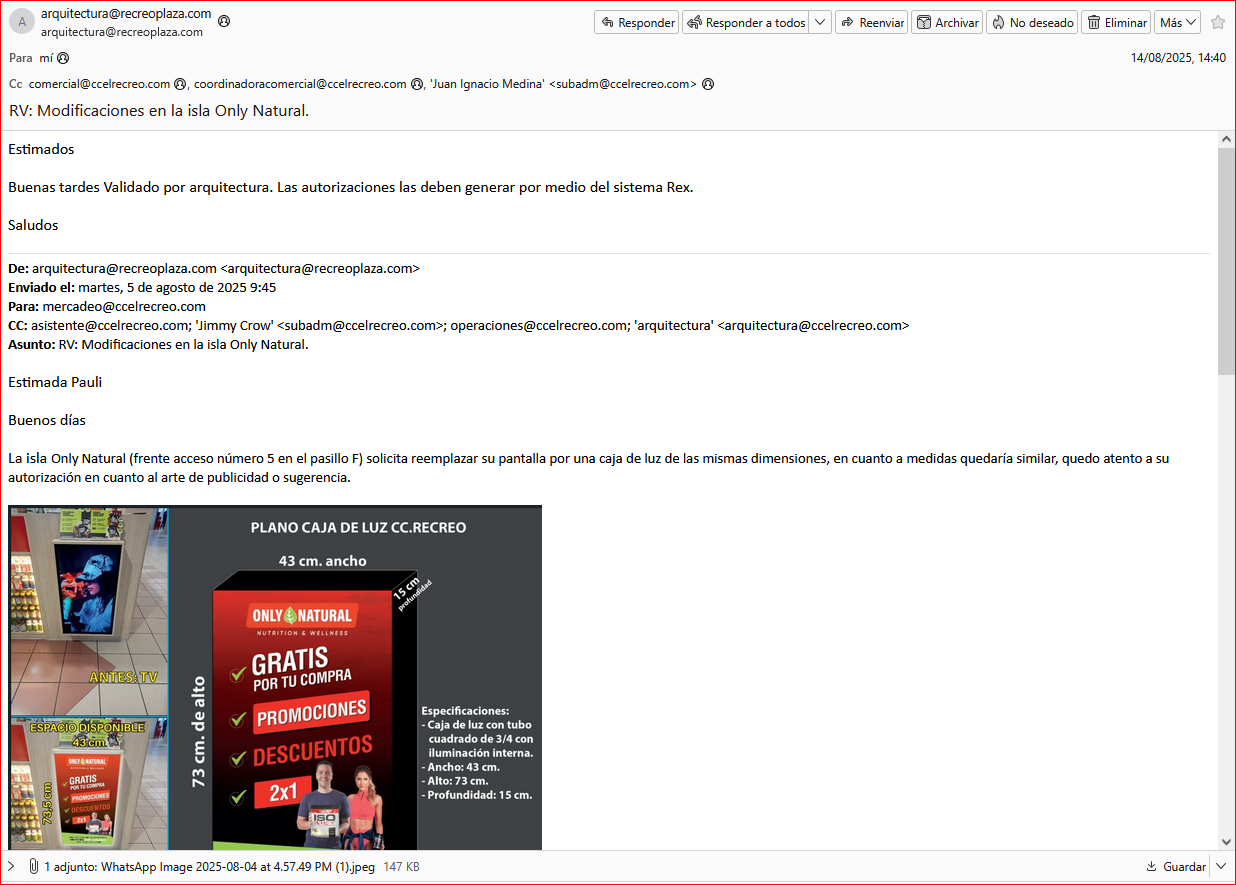
Task: Click the text "Buenos días"
Action: 47,420
